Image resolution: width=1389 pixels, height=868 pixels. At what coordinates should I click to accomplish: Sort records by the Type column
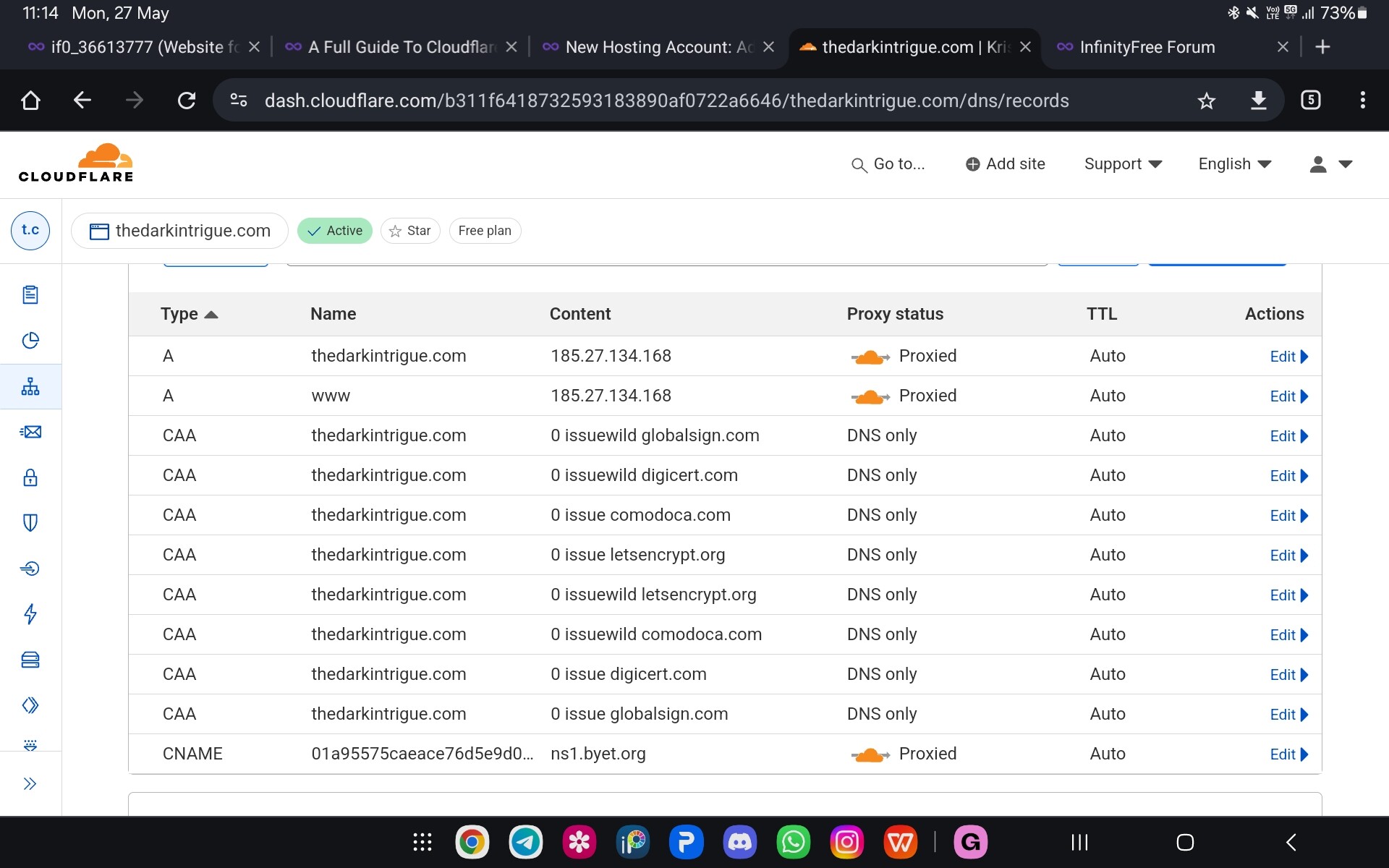(x=188, y=314)
